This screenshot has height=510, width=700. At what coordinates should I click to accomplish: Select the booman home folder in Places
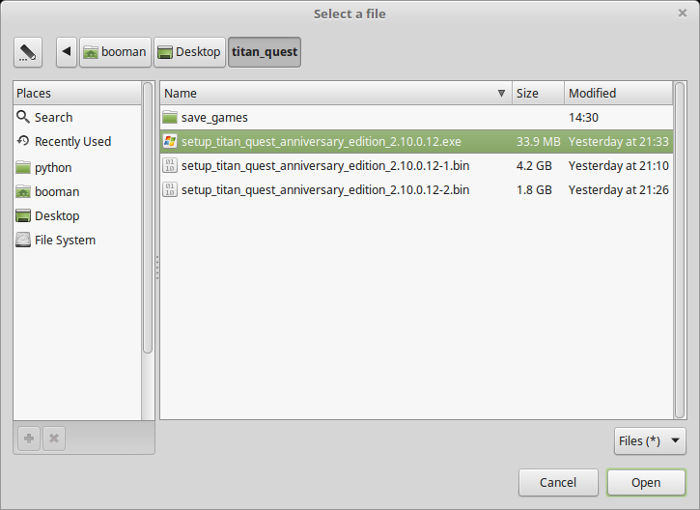pos(77,192)
